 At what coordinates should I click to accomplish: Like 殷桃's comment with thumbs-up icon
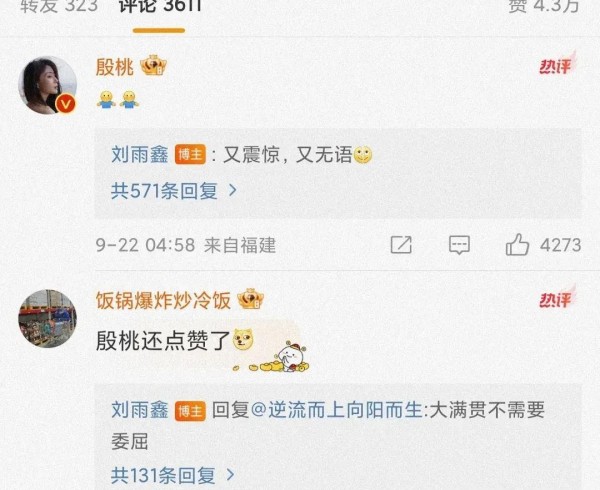pyautogui.click(x=517, y=244)
